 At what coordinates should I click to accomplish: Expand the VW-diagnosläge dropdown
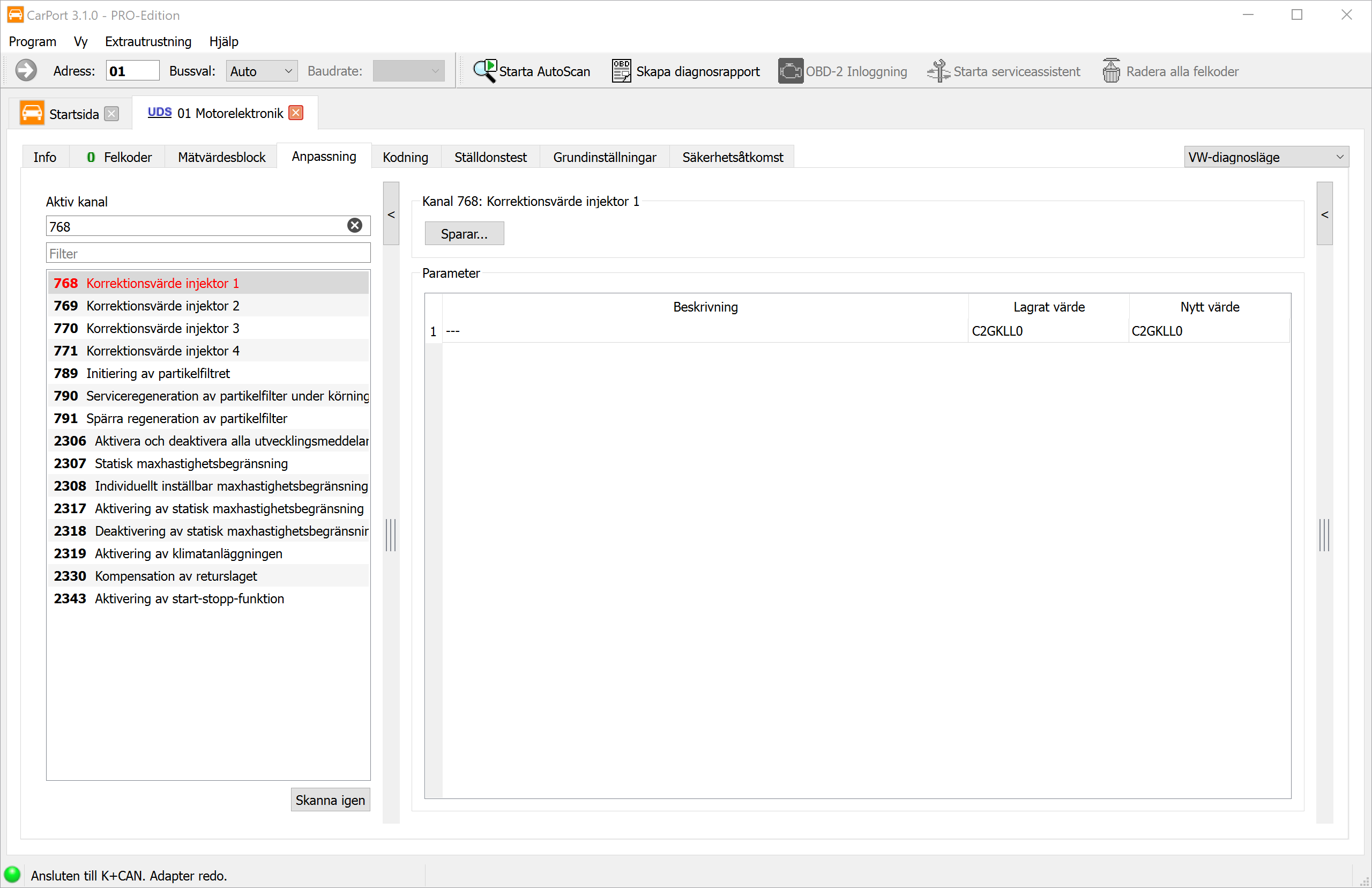[1266, 157]
